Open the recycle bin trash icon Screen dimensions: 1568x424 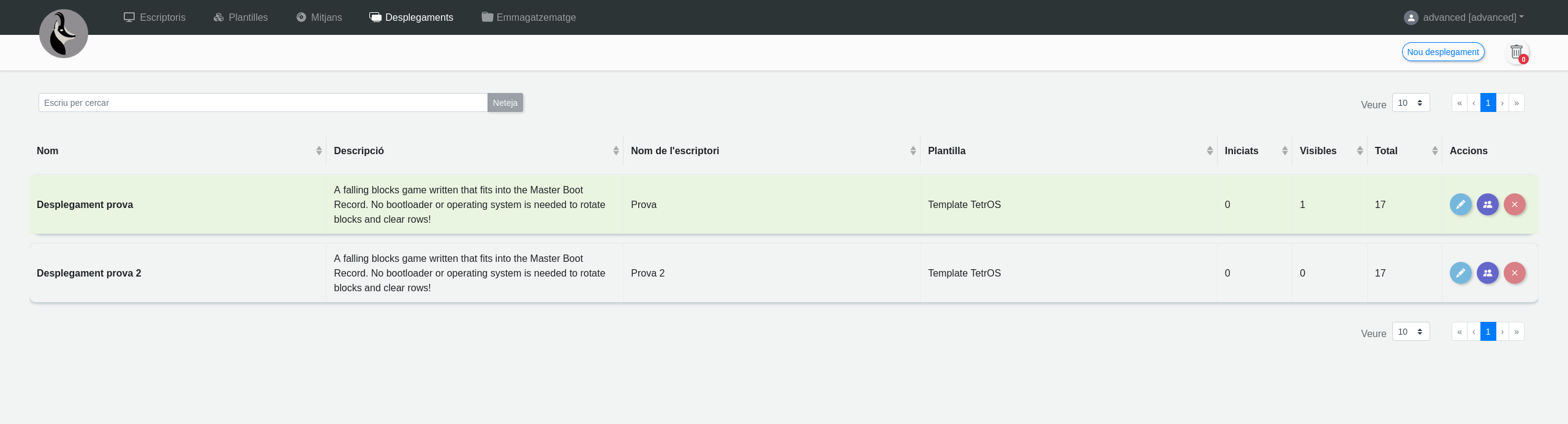click(x=1516, y=53)
